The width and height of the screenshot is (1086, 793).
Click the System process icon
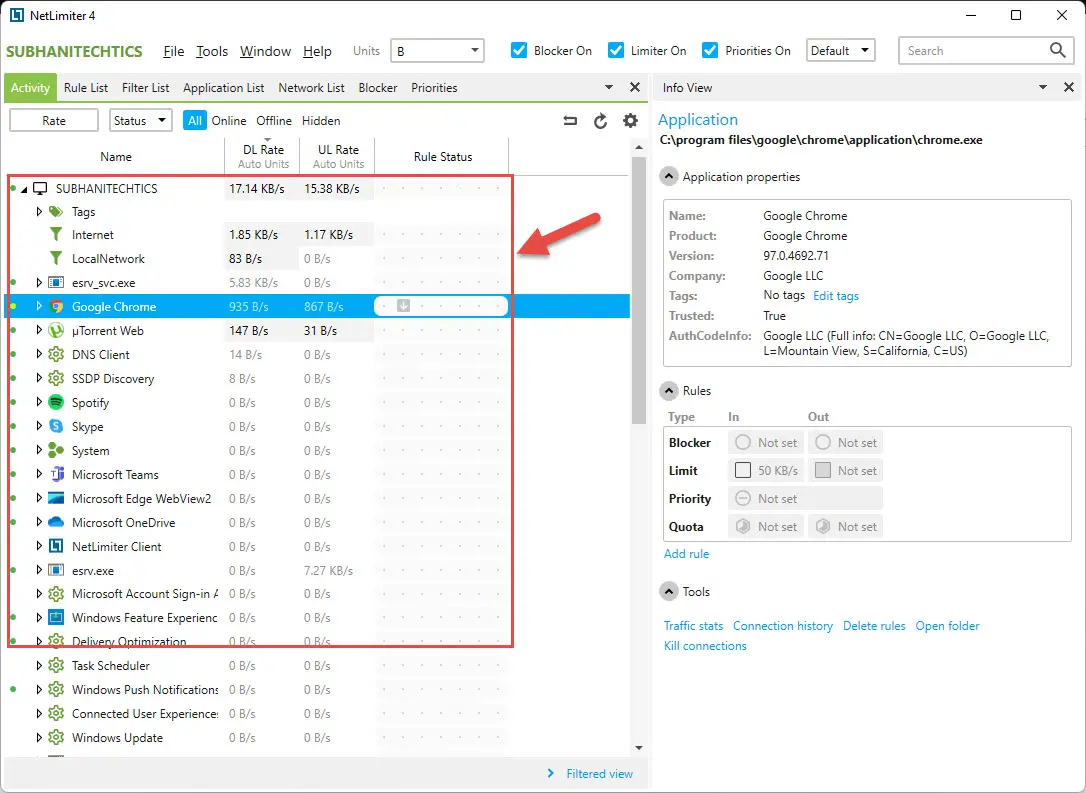(56, 450)
